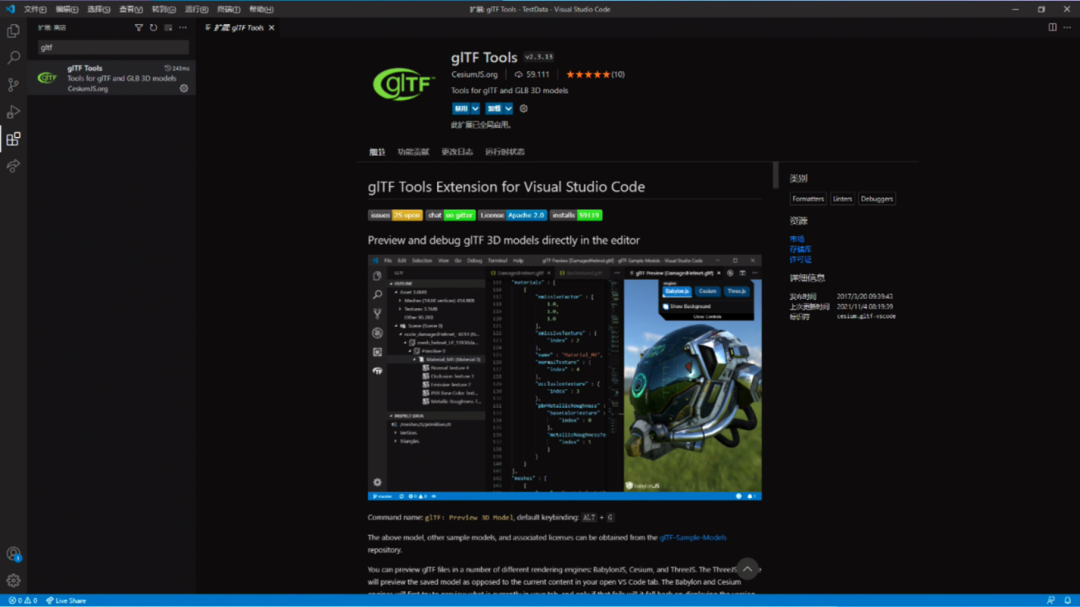Click the VS Code logo in title bar
Viewport: 1080px width, 607px height.
[x=10, y=9]
